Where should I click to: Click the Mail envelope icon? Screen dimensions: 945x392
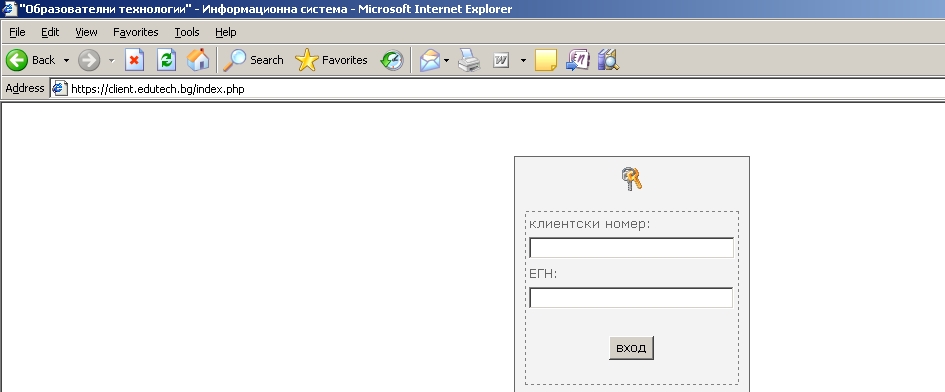[430, 60]
